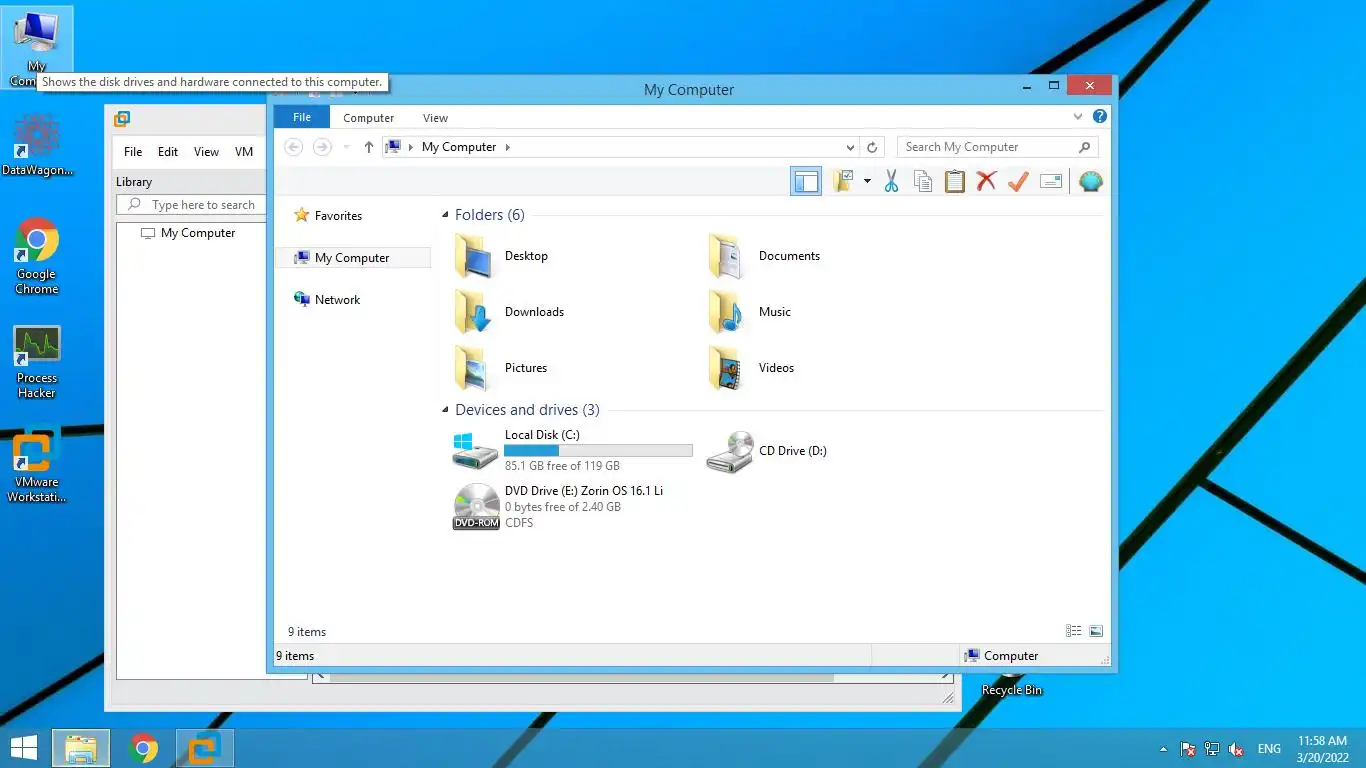1366x768 pixels.
Task: Click the Classic Shell settings shell icon
Action: click(1091, 181)
